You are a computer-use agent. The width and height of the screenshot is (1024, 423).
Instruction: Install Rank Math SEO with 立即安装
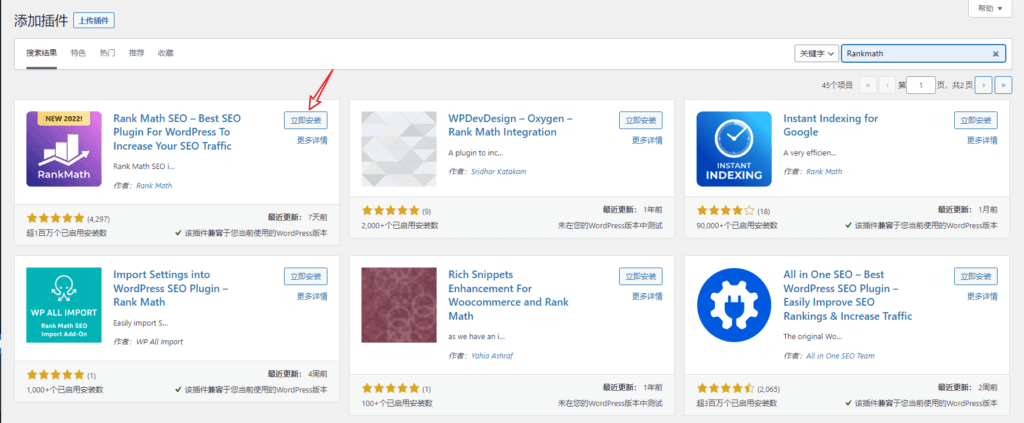click(306, 120)
